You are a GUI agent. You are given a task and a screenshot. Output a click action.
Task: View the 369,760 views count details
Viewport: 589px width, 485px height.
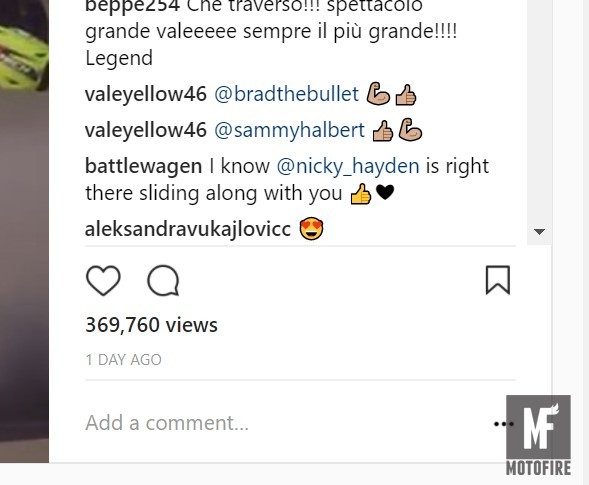pyautogui.click(x=151, y=325)
